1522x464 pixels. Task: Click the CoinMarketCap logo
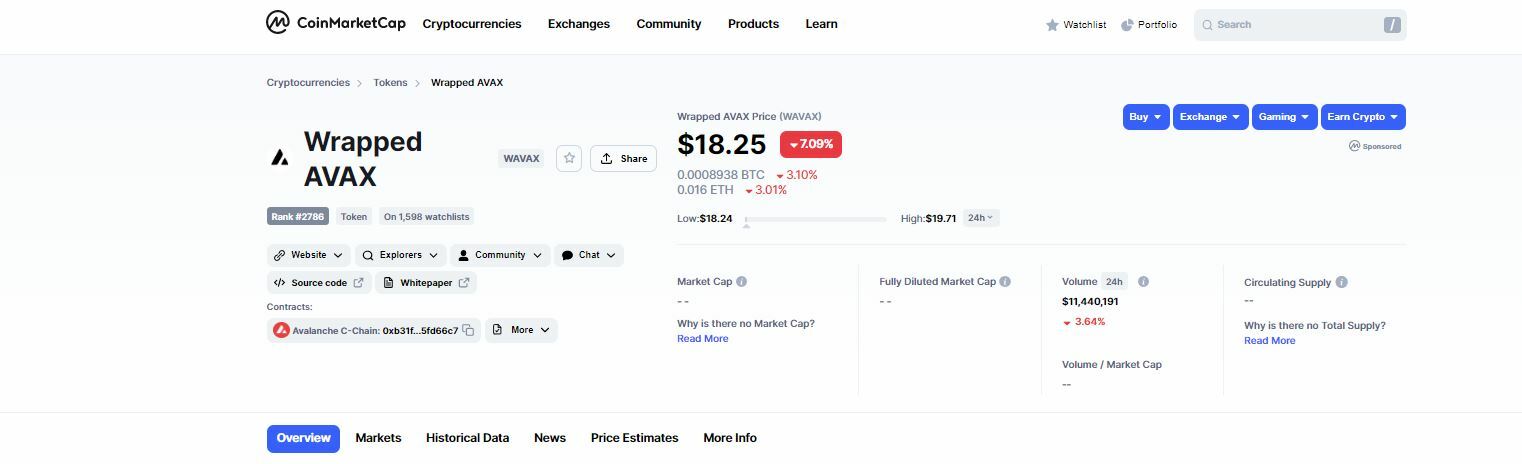335,23
